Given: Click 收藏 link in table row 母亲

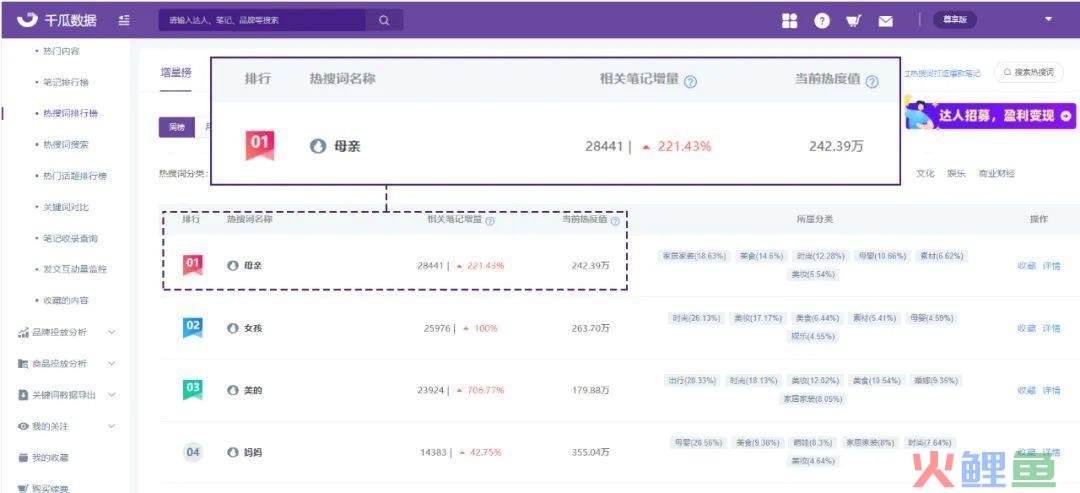Looking at the screenshot, I should (1026, 266).
